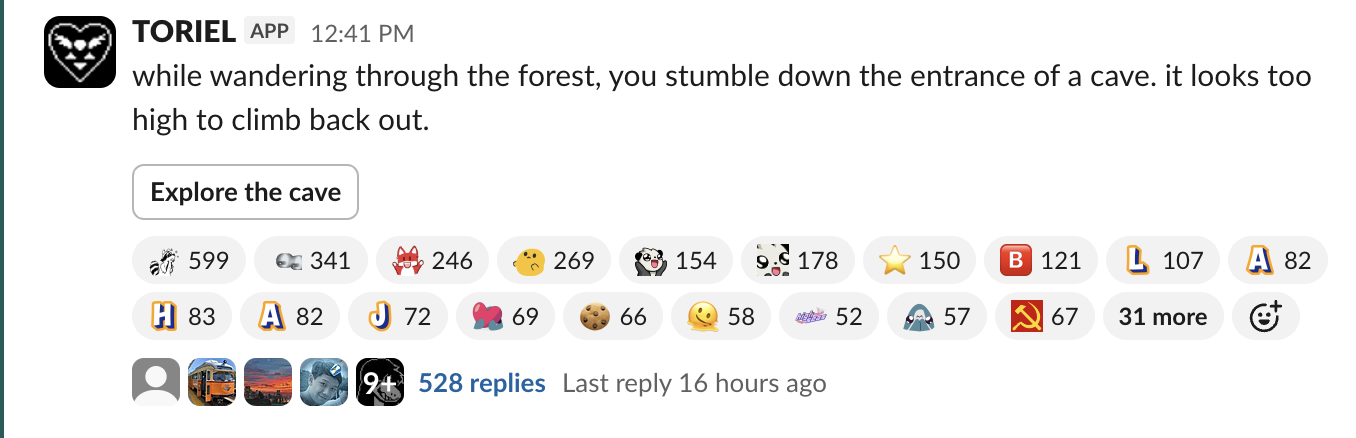
Task: Click the 12:41 PM message timestamp
Action: point(362,34)
